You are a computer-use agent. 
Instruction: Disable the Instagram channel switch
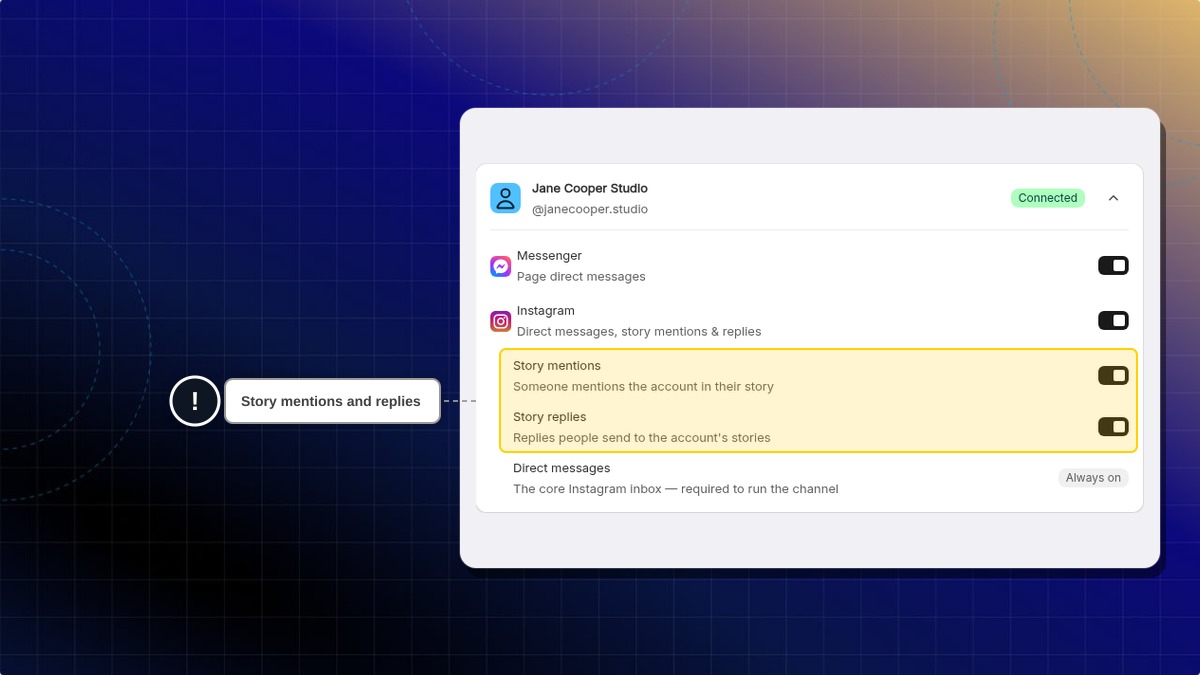1113,320
